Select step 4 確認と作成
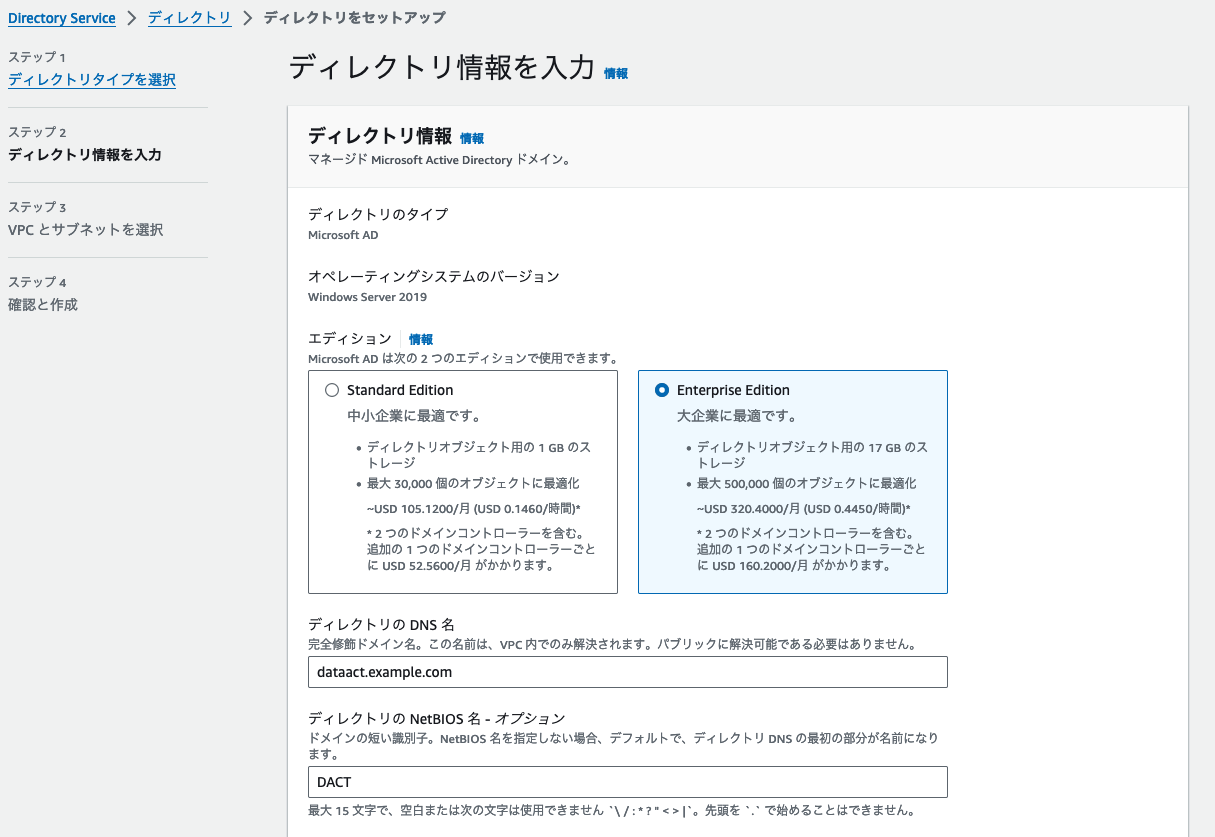The width and height of the screenshot is (1215, 837). 43,305
